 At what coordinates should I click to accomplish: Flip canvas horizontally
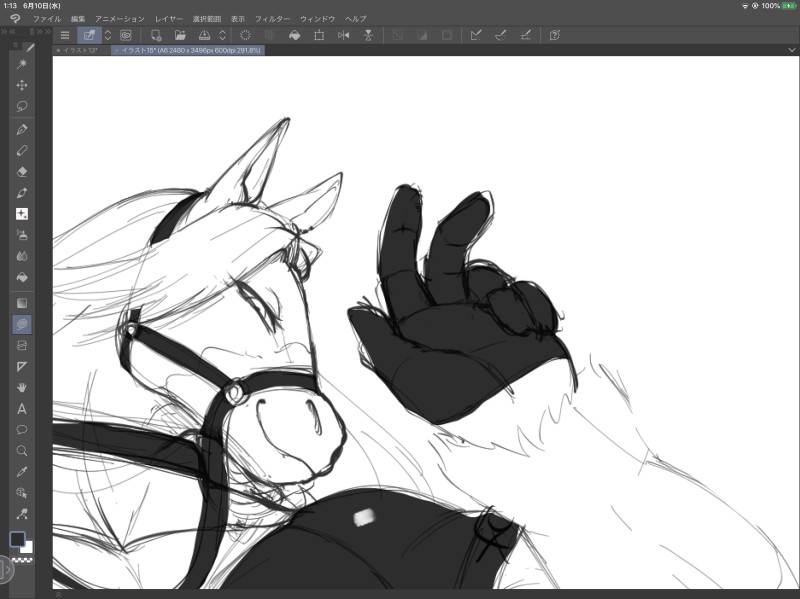click(x=344, y=35)
